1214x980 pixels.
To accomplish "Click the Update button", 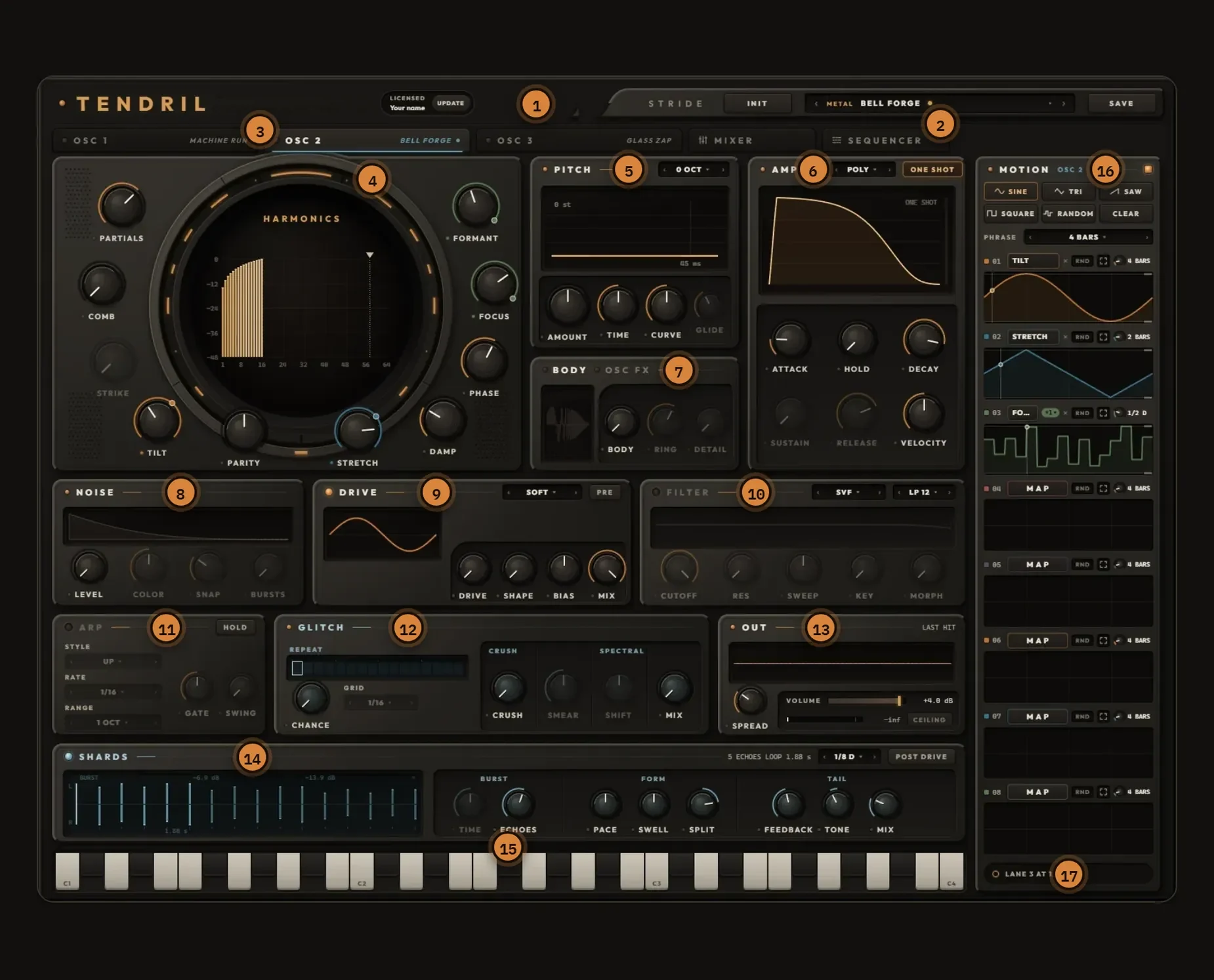I will coord(450,103).
